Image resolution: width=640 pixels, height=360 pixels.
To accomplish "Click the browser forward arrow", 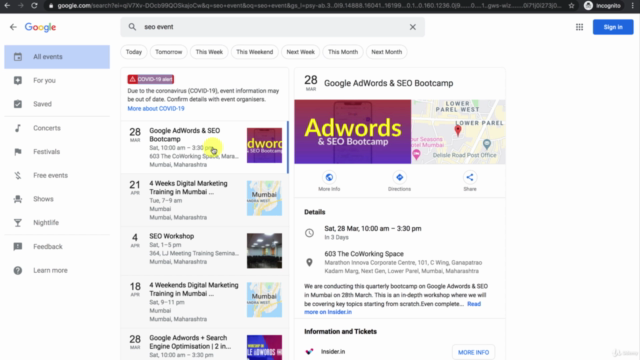I will pos(20,6).
